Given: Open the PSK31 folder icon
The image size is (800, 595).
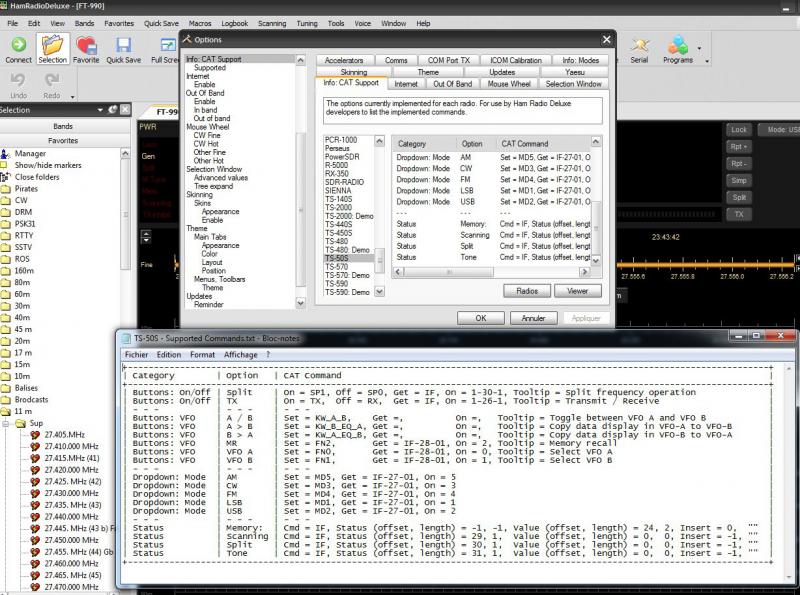Looking at the screenshot, I should [x=6, y=224].
